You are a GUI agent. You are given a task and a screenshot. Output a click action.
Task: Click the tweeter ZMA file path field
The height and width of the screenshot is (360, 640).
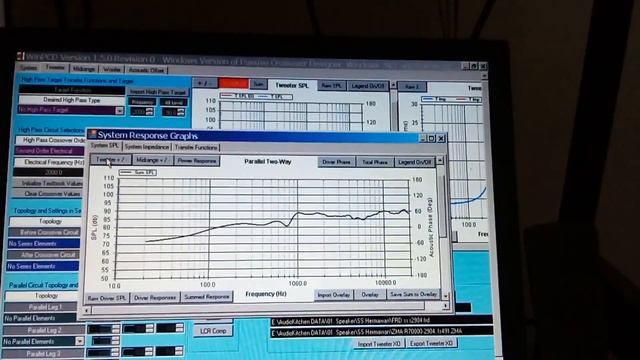[381, 331]
